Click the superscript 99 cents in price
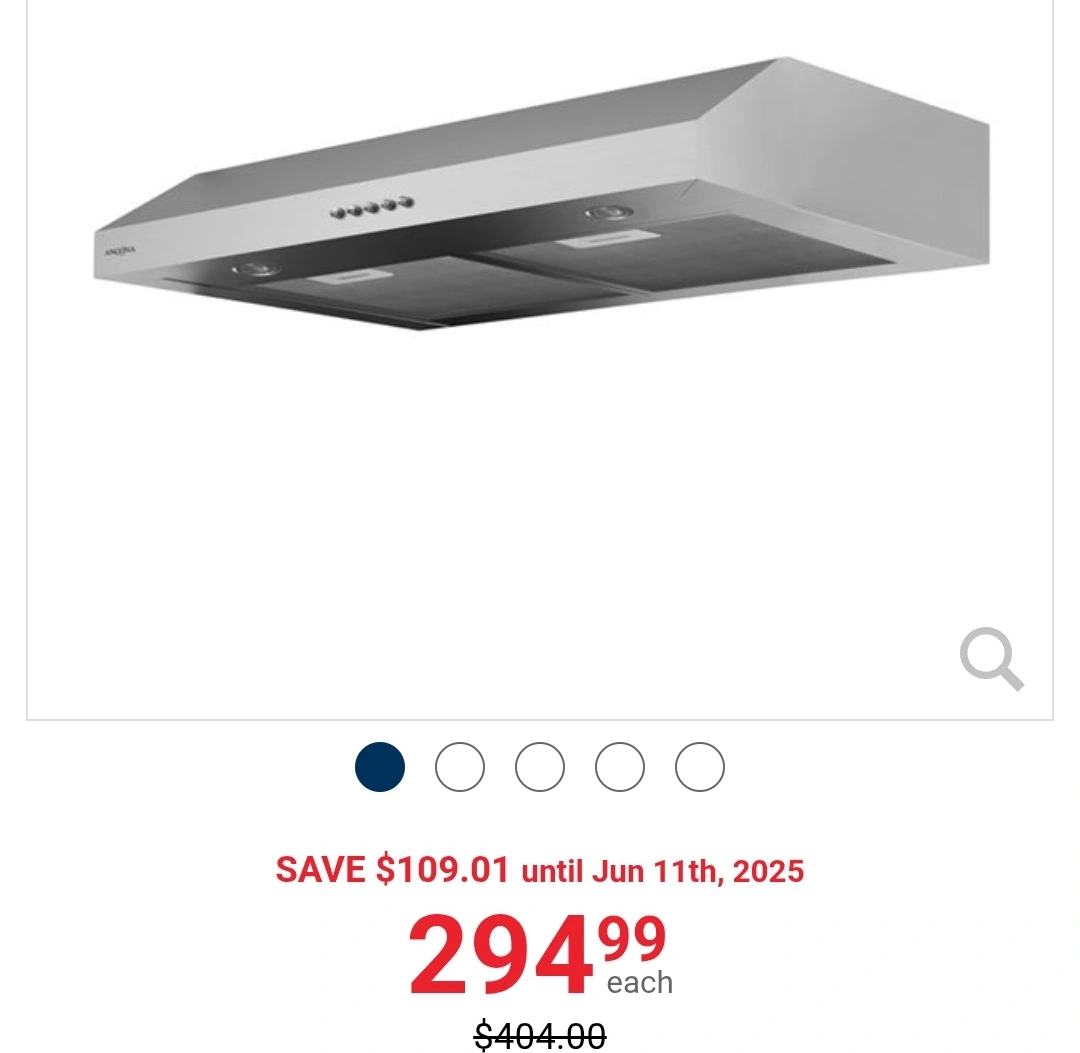The width and height of the screenshot is (1080, 1053). [632, 939]
